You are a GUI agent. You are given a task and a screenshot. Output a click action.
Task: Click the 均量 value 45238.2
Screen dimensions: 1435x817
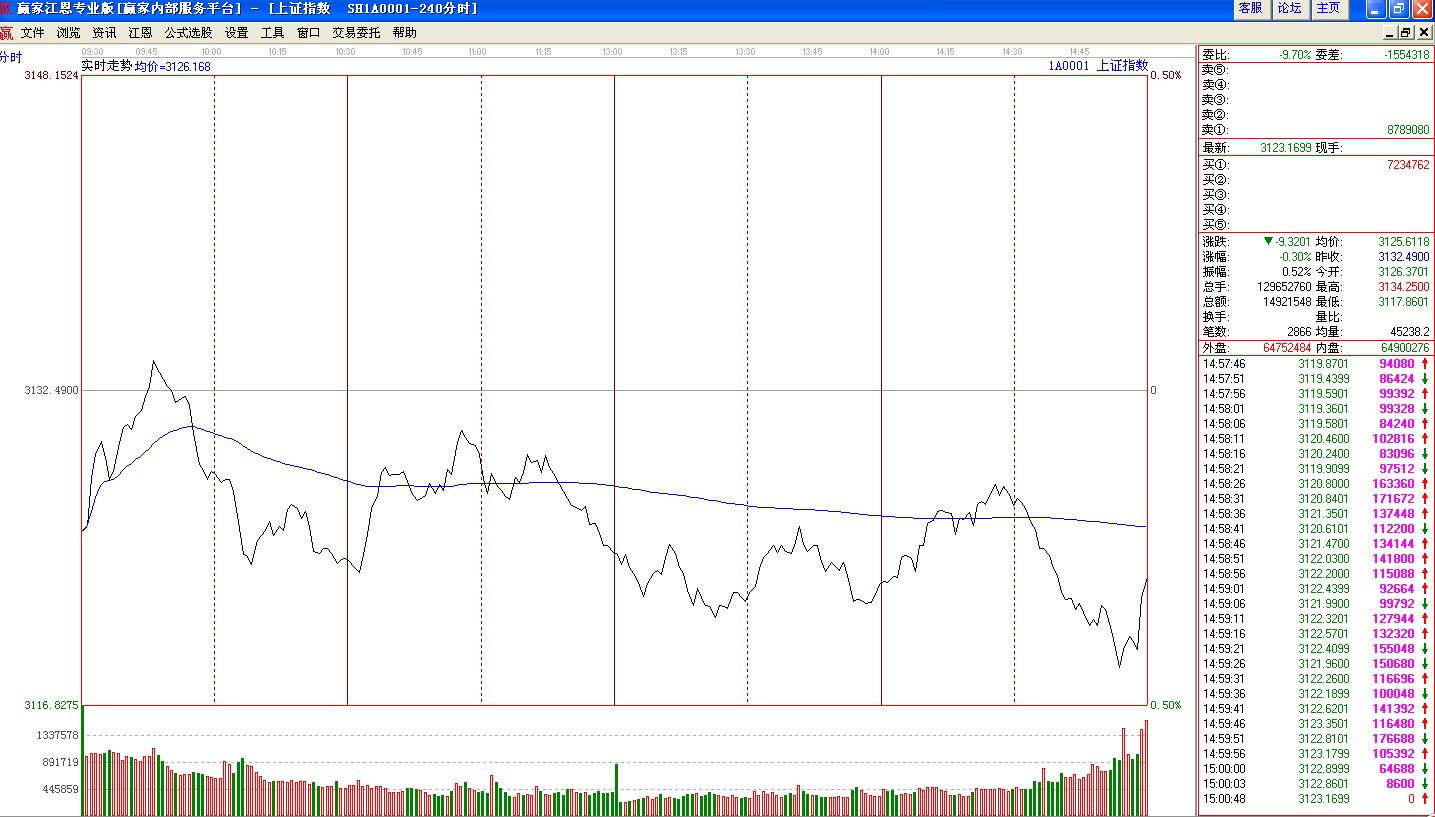pyautogui.click(x=1410, y=332)
